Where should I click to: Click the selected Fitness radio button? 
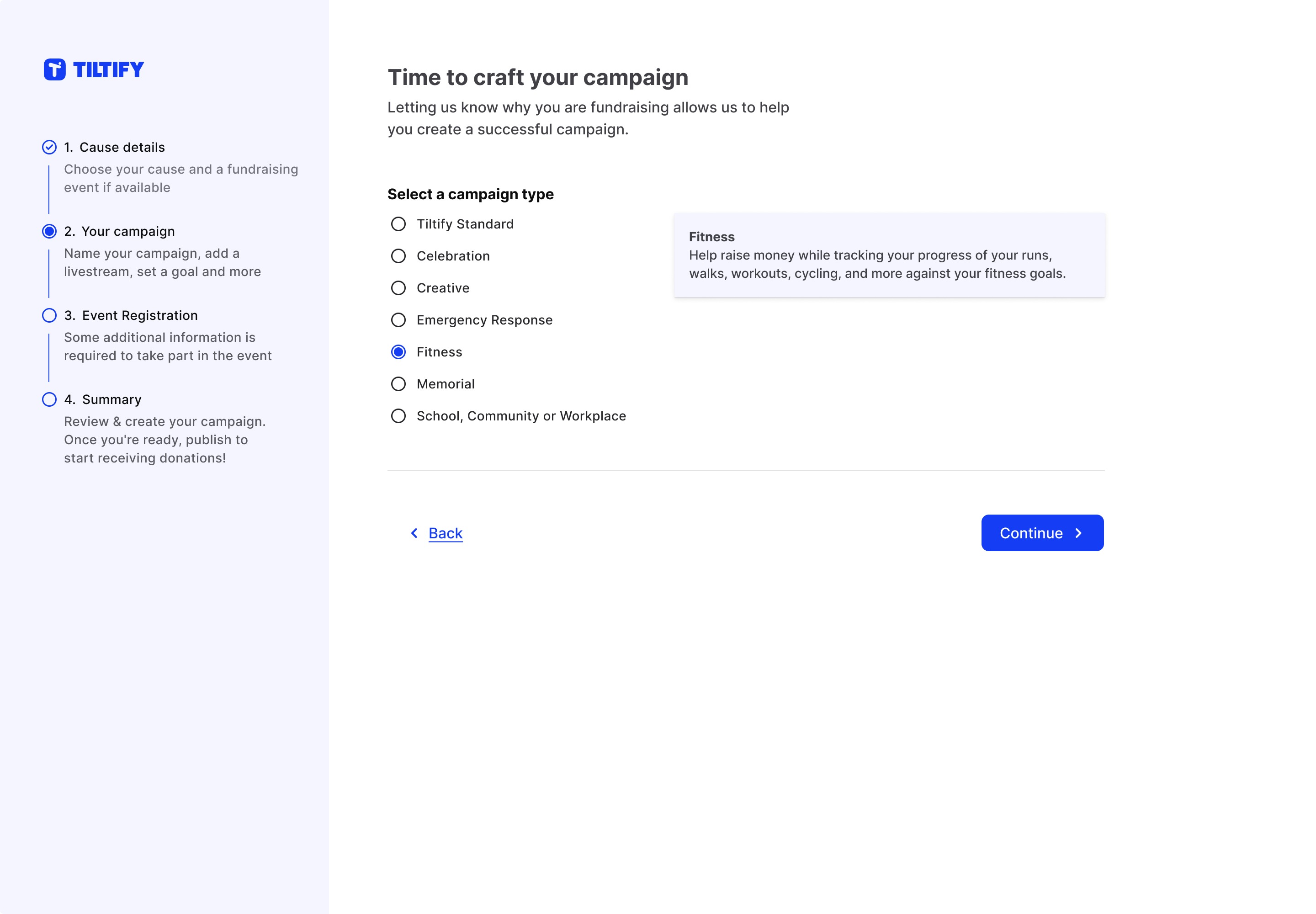click(x=398, y=352)
